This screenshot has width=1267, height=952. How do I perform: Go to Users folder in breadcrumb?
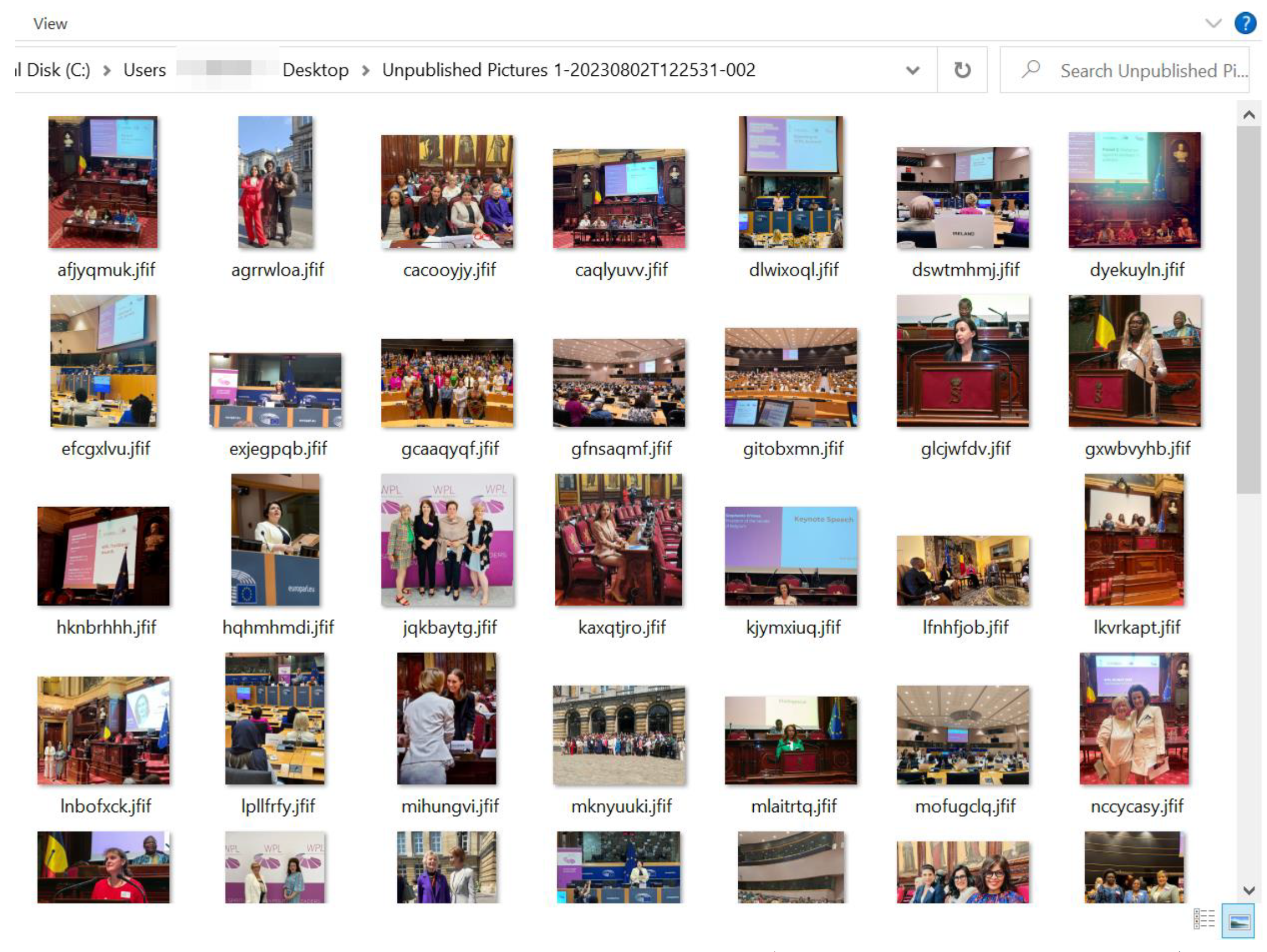144,70
